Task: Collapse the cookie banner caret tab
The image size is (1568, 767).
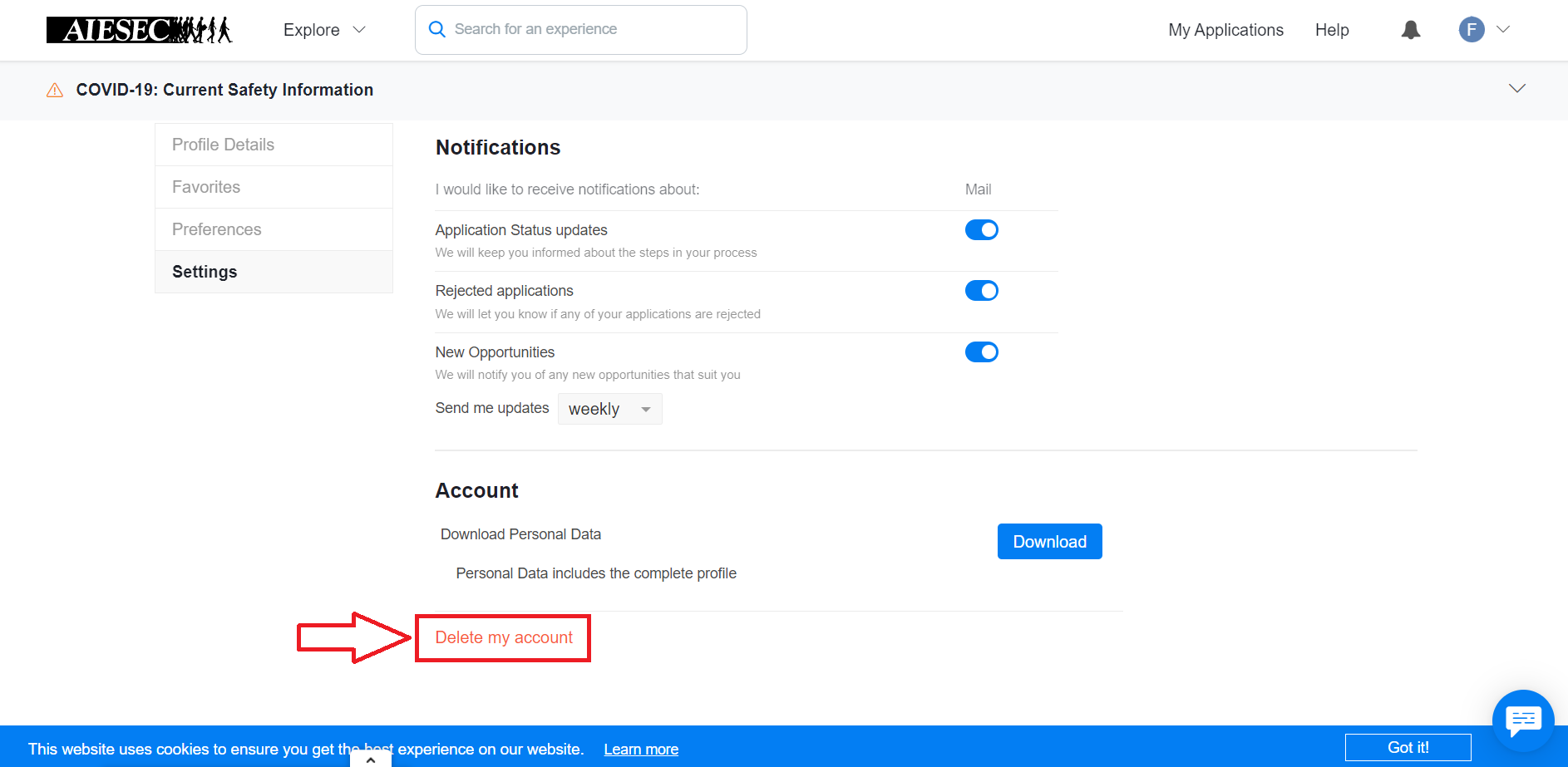Action: pyautogui.click(x=371, y=759)
